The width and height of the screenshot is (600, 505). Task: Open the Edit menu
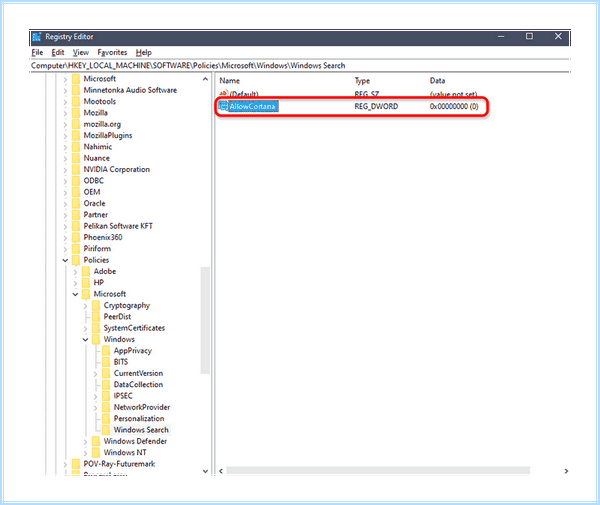[58, 52]
